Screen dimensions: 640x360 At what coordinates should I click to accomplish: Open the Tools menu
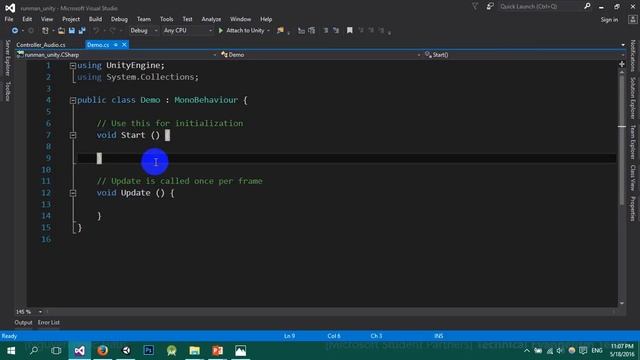pyautogui.click(x=167, y=19)
